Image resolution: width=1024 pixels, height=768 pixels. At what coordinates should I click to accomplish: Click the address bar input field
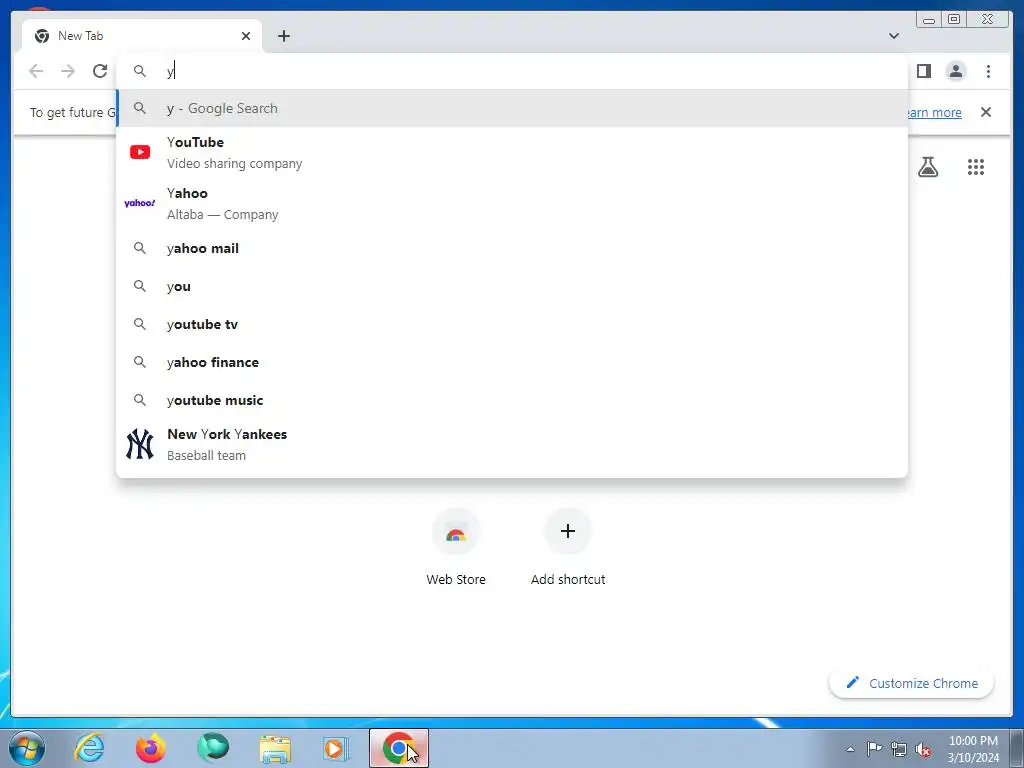[512, 71]
